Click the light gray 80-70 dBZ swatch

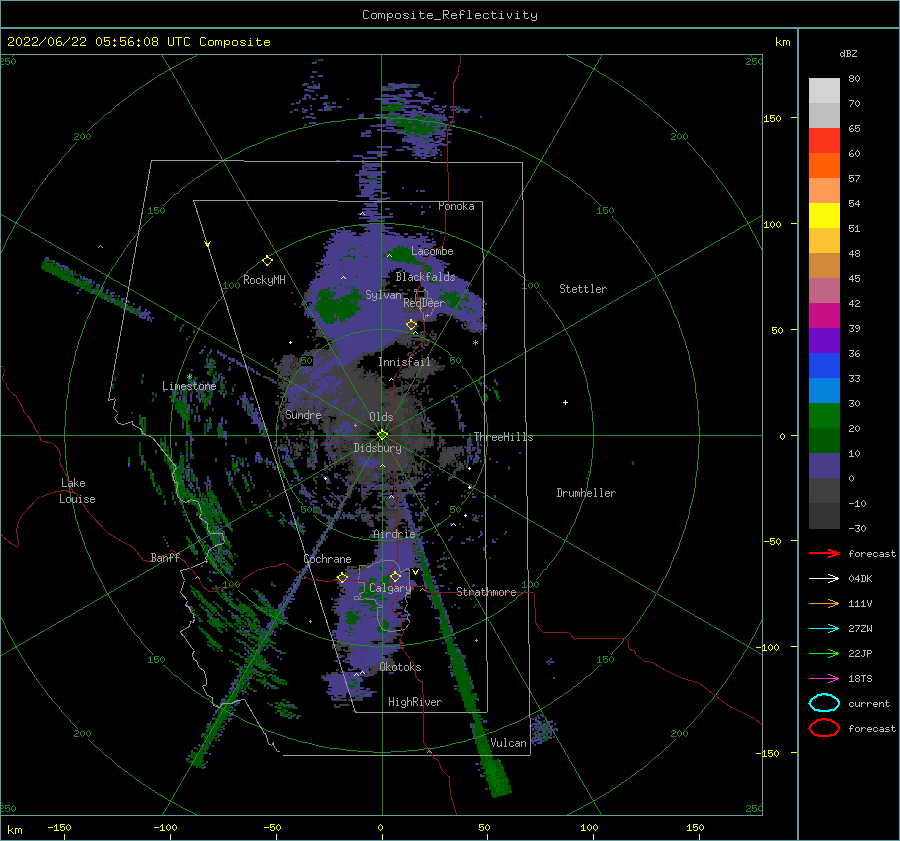(x=824, y=91)
